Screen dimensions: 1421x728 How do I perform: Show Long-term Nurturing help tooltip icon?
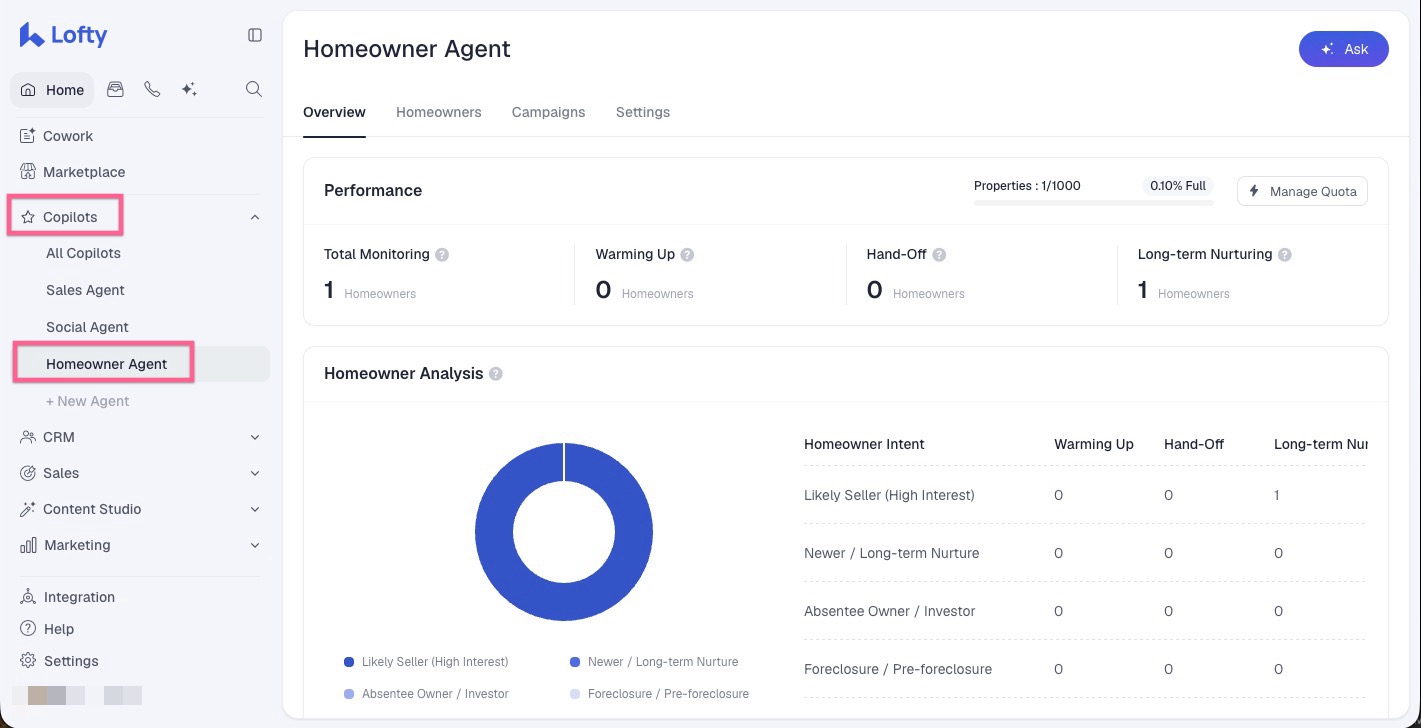click(x=1285, y=255)
